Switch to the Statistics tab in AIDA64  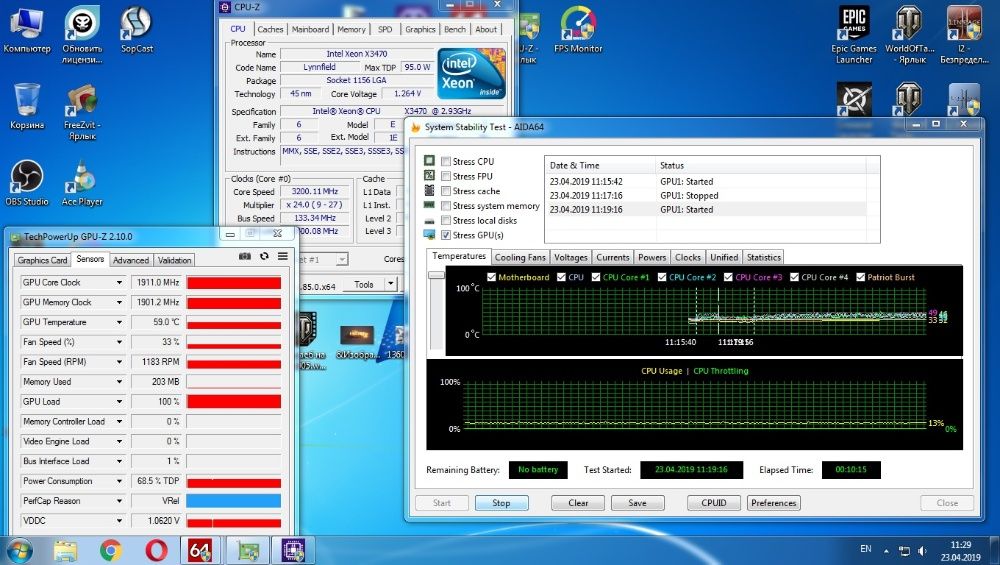[x=763, y=257]
